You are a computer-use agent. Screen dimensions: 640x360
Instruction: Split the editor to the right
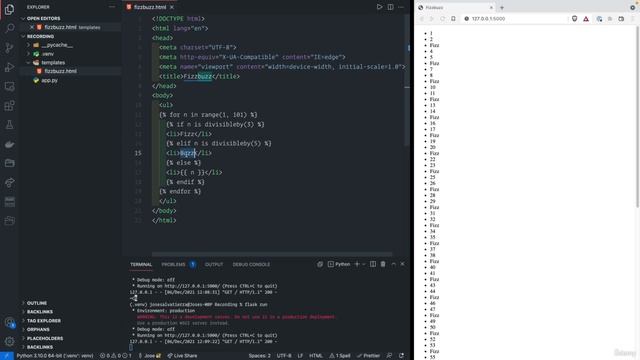[x=391, y=7]
